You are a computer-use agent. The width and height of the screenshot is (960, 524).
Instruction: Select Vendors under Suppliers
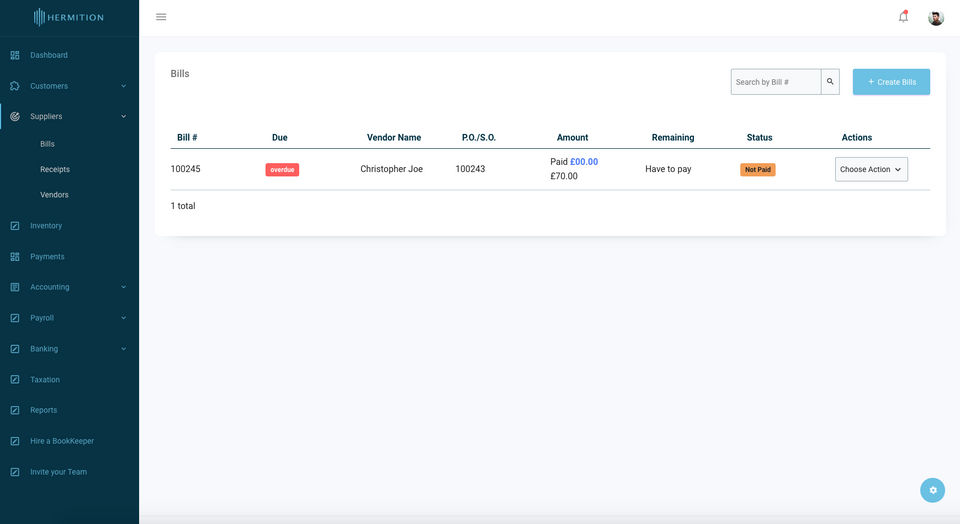[x=54, y=195]
